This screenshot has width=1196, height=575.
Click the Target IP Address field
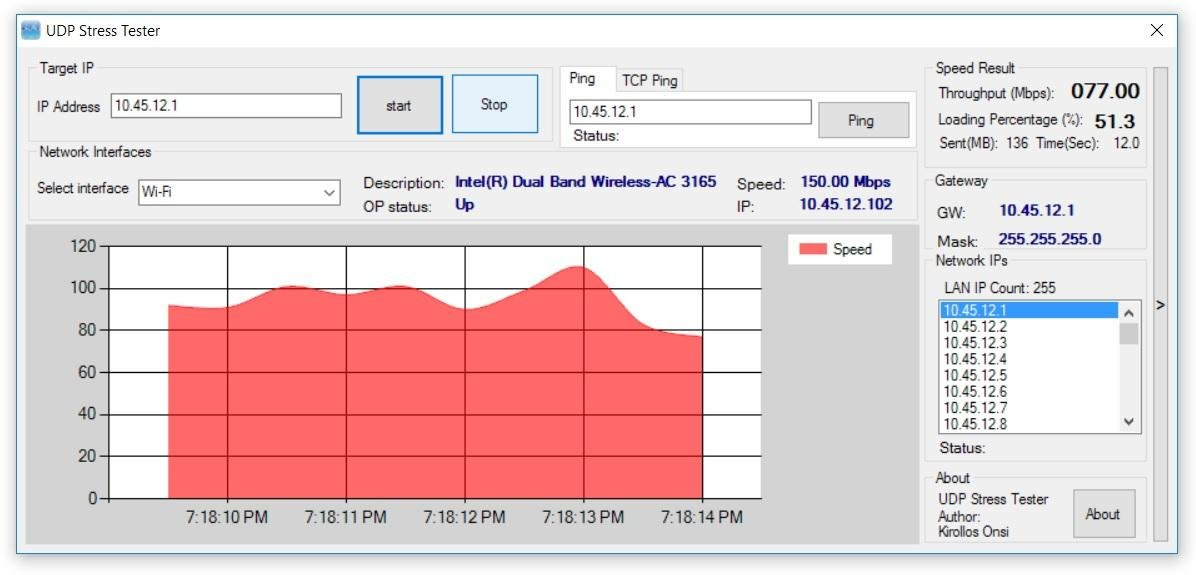click(x=226, y=106)
